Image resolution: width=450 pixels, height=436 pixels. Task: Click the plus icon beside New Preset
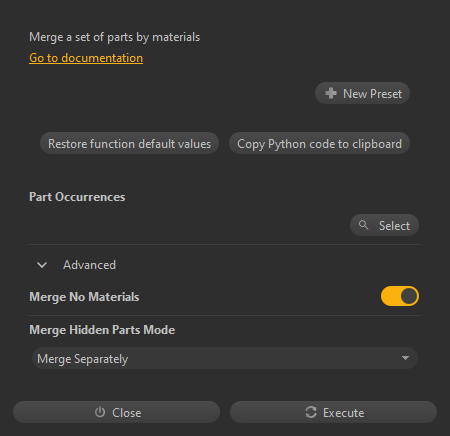coord(331,93)
